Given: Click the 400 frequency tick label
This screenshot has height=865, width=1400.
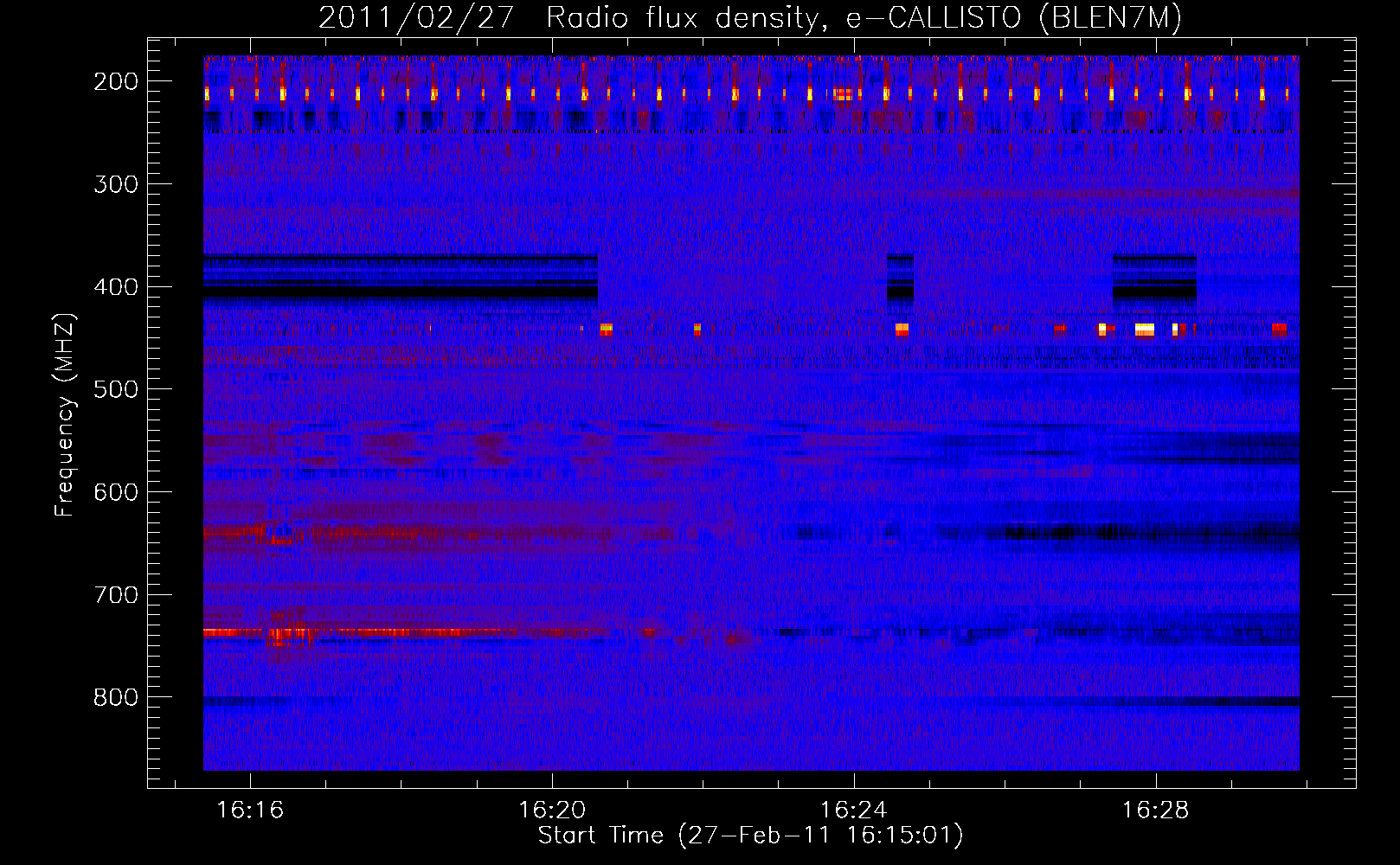Looking at the screenshot, I should point(116,287).
